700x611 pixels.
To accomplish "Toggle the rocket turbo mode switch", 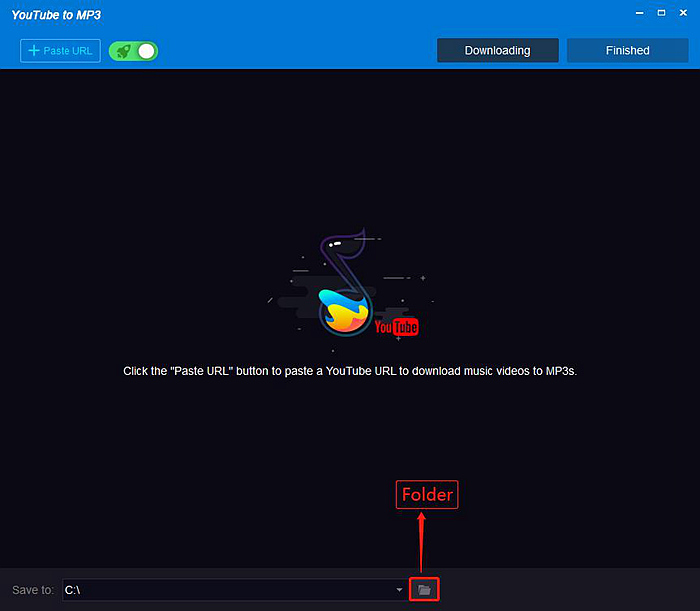I will point(133,51).
